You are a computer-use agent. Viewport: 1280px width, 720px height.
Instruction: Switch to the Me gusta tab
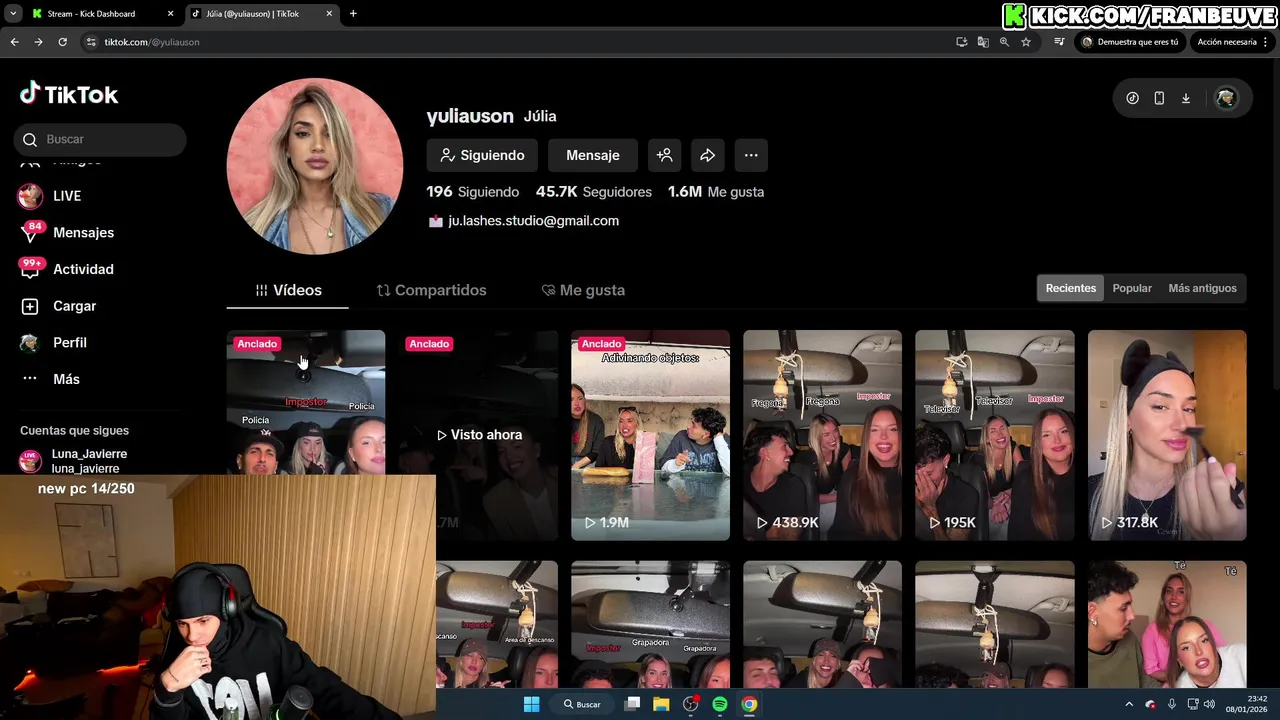point(583,290)
